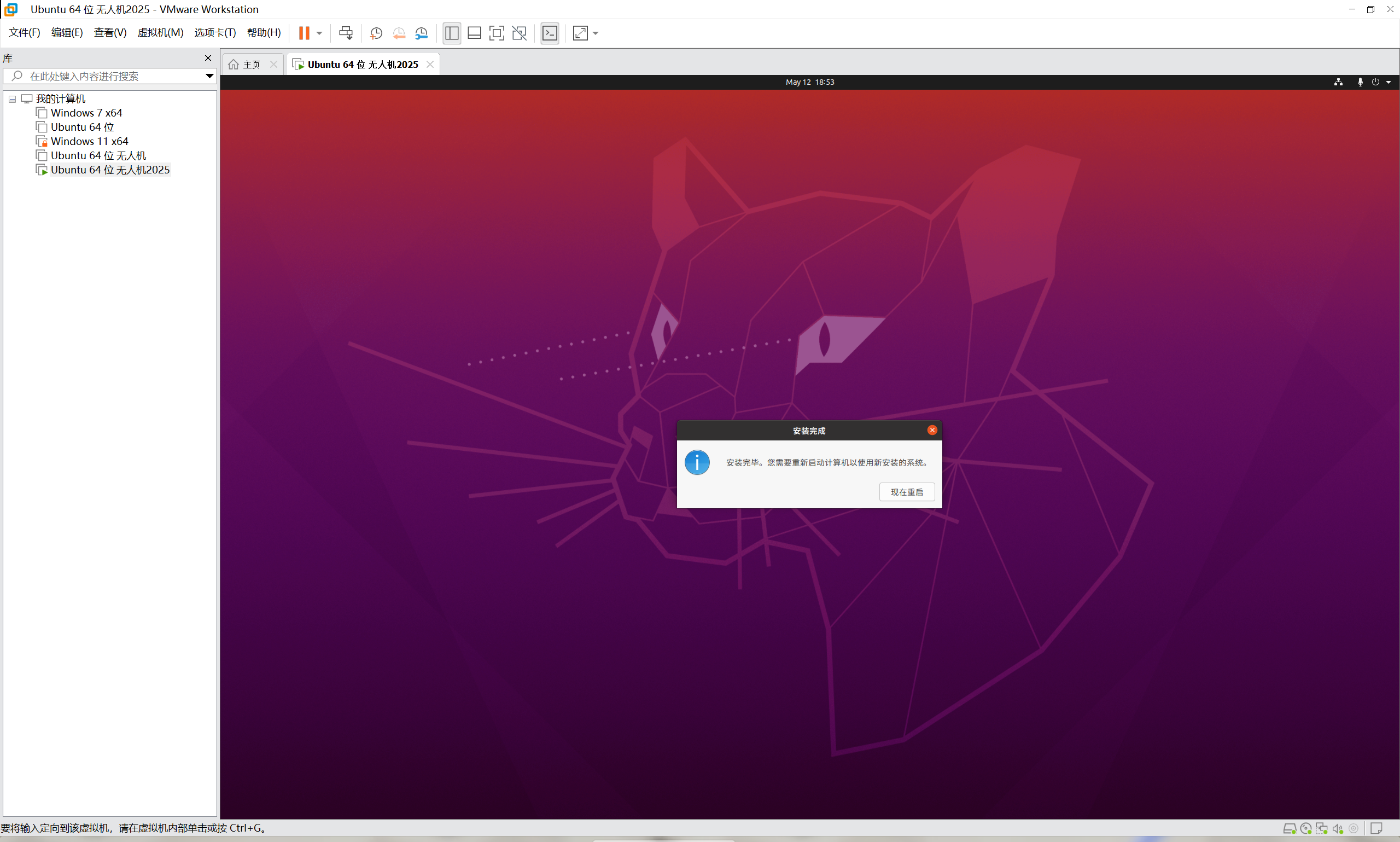Select the Ubuntu 64 位 无人机2025 tab
The width and height of the screenshot is (1400, 842).
pos(363,65)
